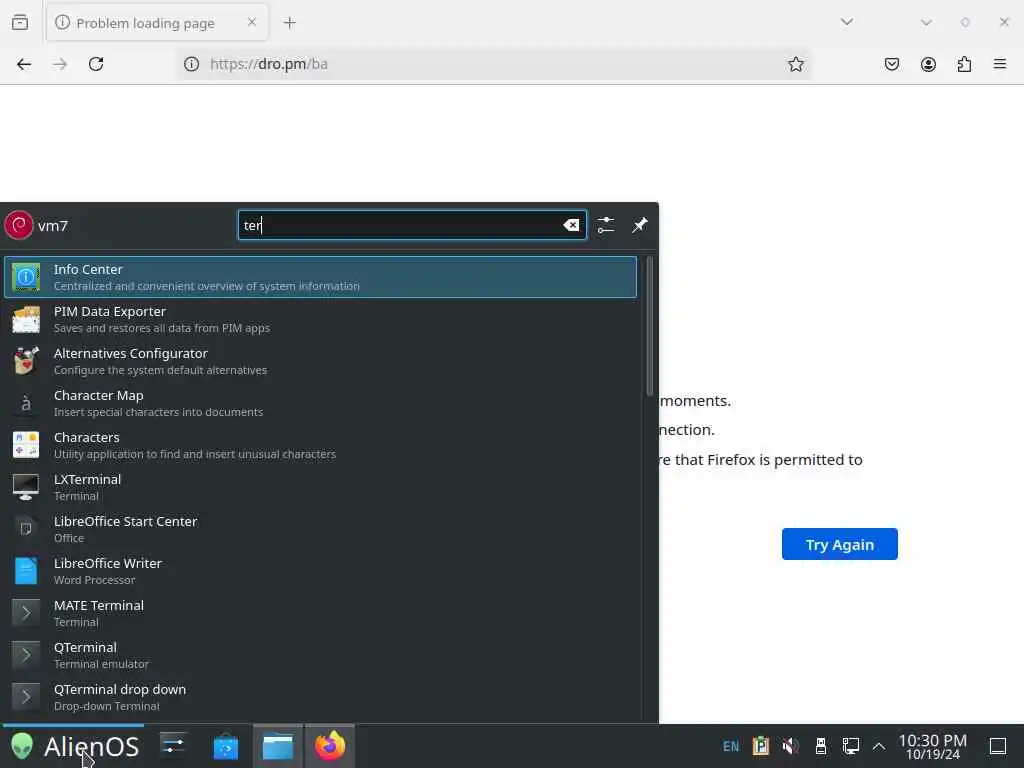Launch the Characters utility
The height and width of the screenshot is (768, 1024).
pos(320,445)
